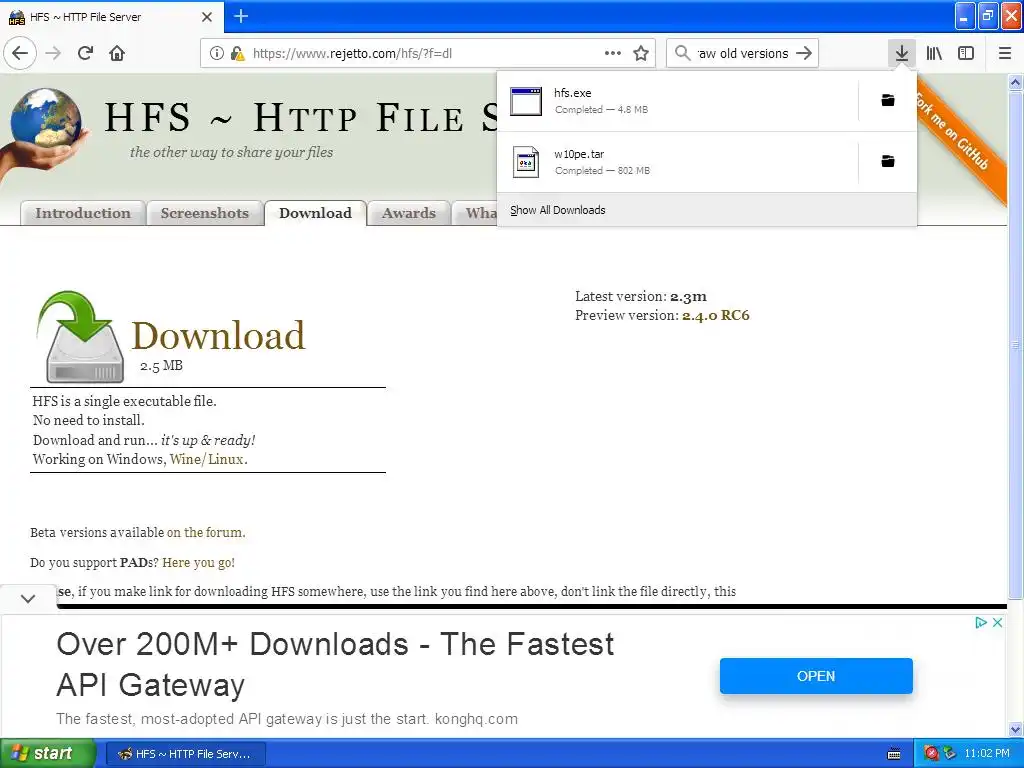
Task: Click the page scrollbar up arrow
Action: tap(1015, 82)
